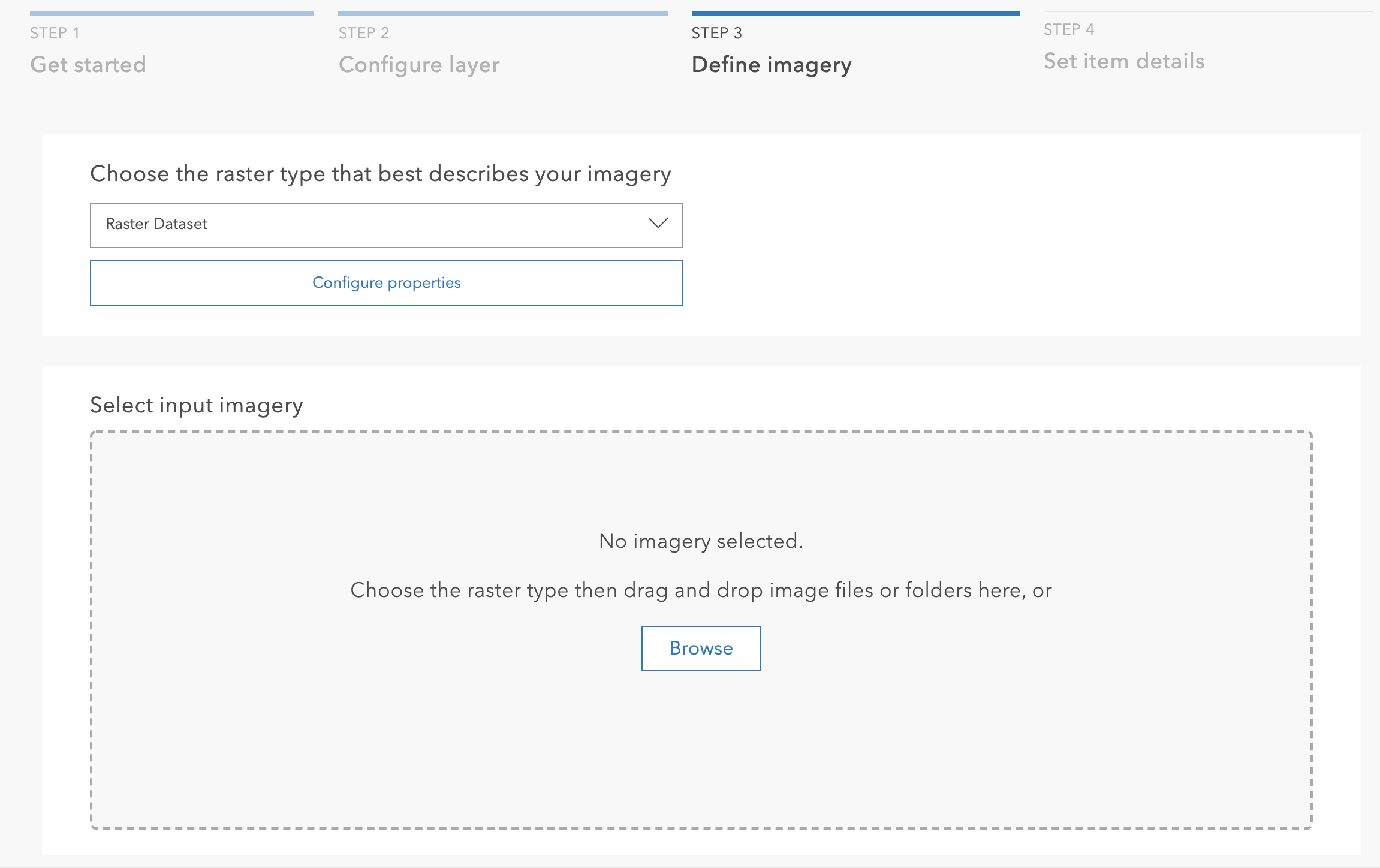1380x868 pixels.
Task: Click the Select input imagery heading
Action: point(197,405)
